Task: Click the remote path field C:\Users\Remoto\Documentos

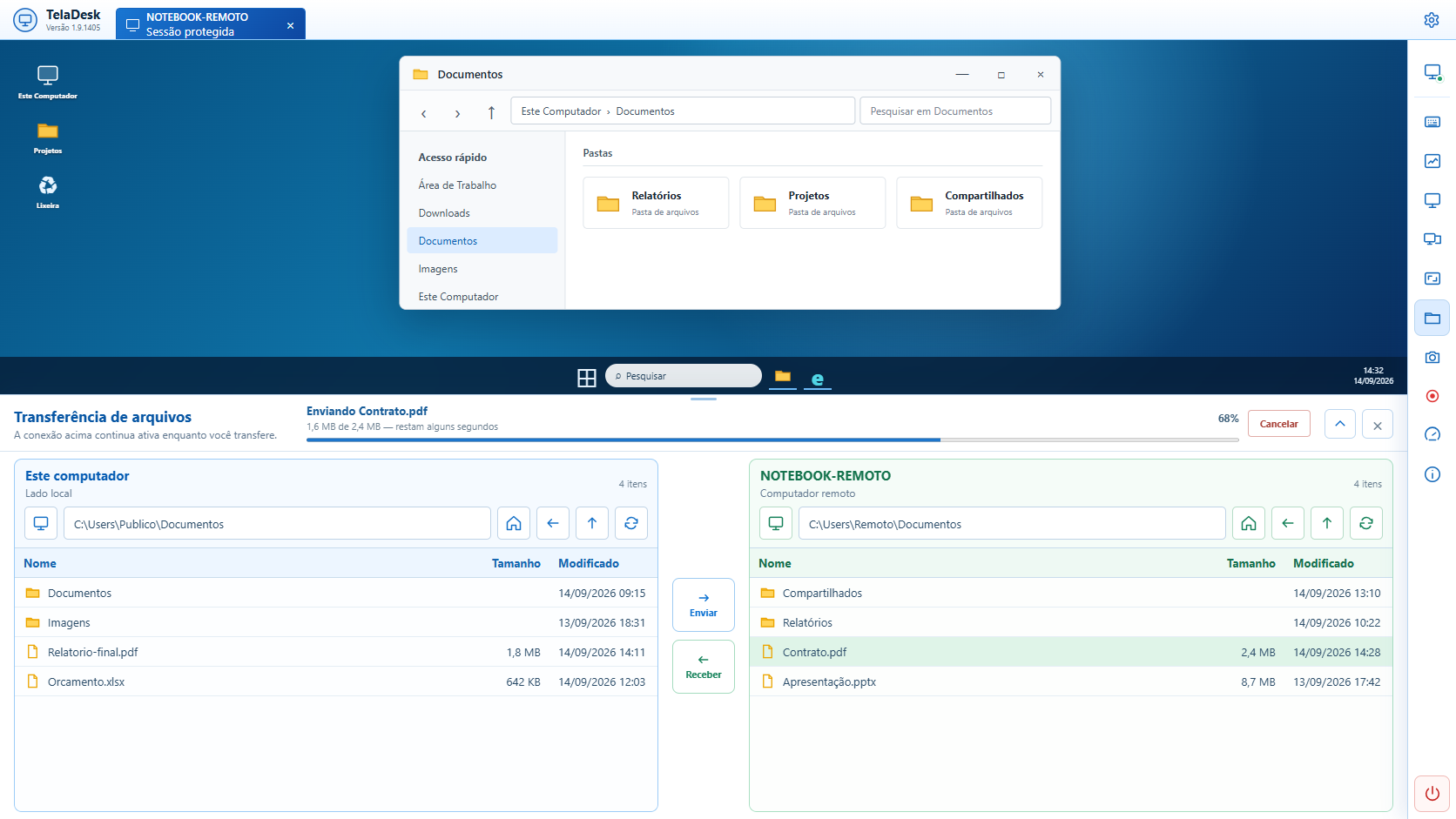Action: pyautogui.click(x=1012, y=523)
